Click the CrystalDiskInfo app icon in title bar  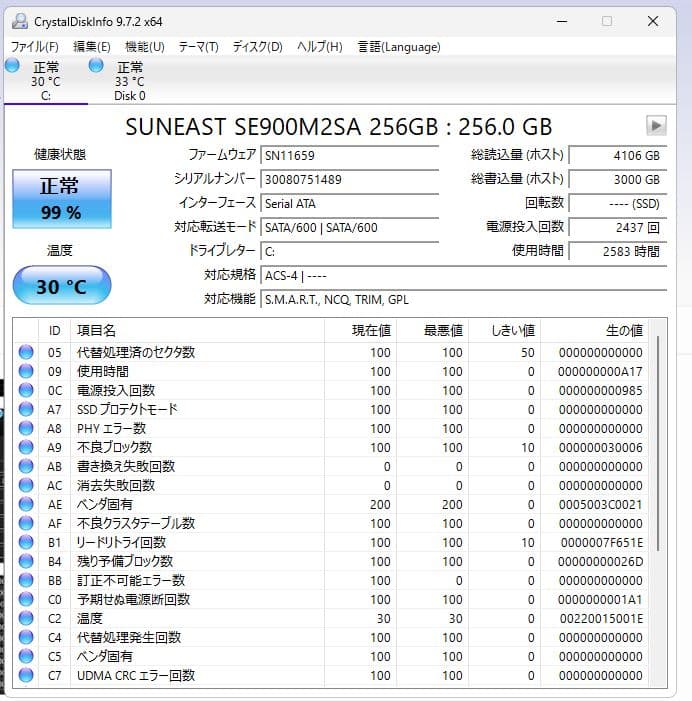click(20, 21)
